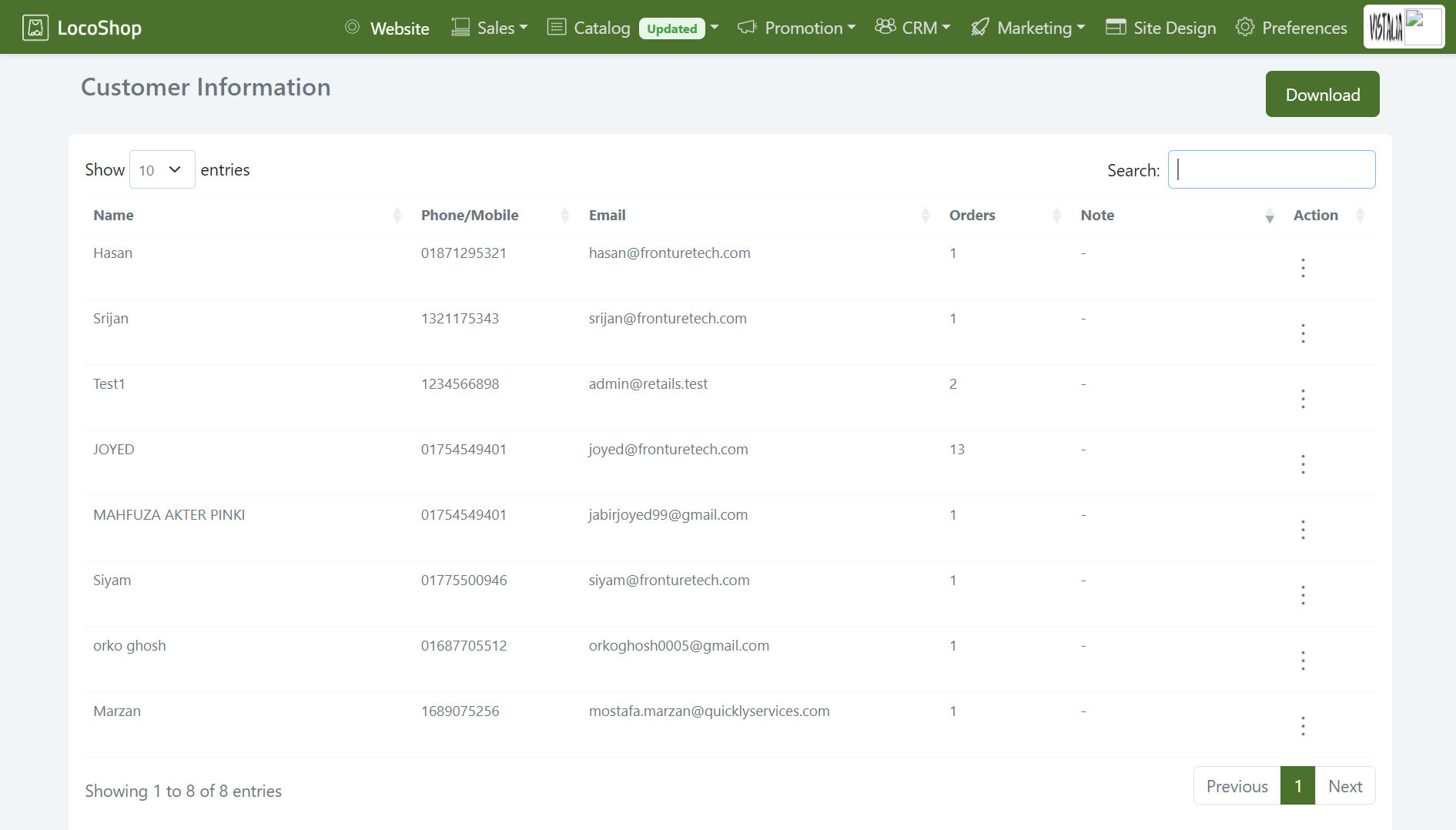Click the LocoShop logo icon
The height and width of the screenshot is (830, 1456).
pos(35,28)
